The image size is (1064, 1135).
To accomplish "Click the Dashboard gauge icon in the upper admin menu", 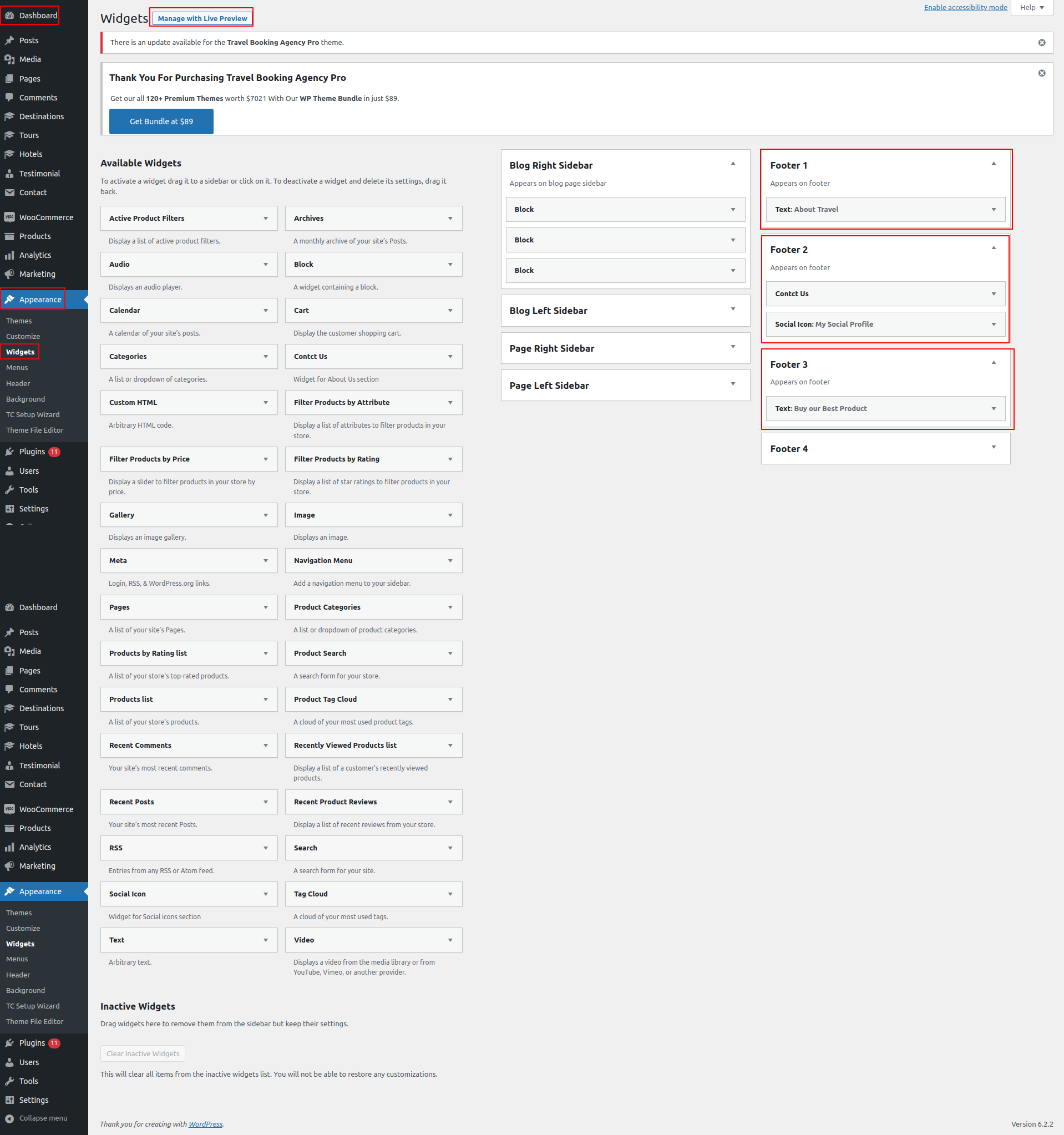I will [9, 16].
